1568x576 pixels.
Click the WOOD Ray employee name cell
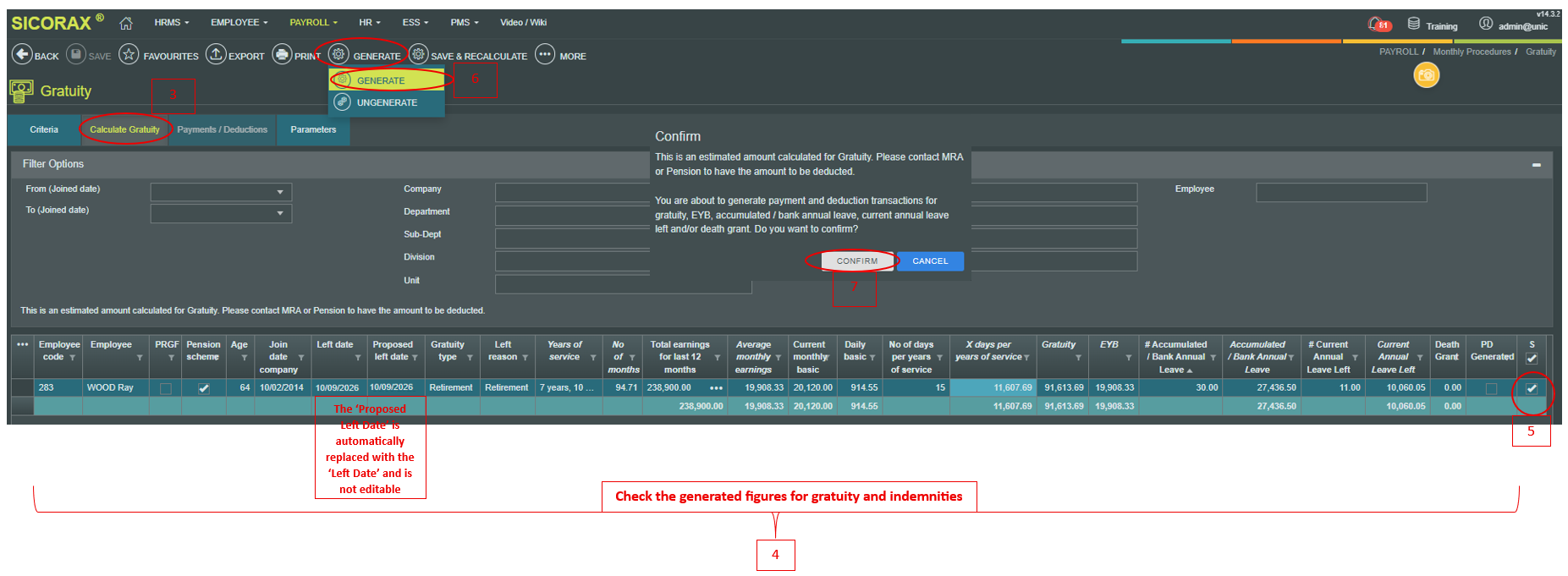pos(115,387)
